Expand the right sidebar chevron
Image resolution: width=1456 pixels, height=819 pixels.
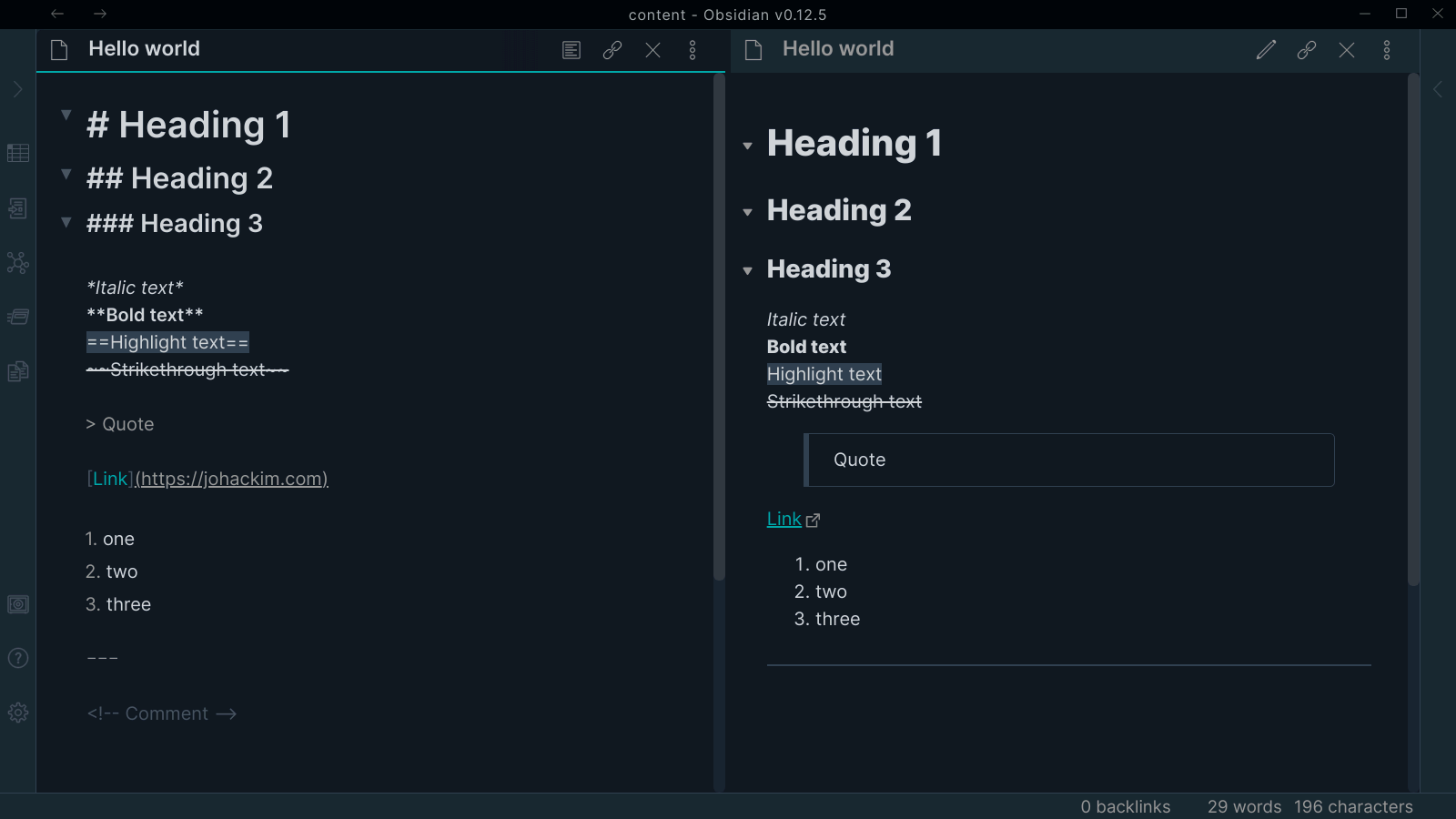pyautogui.click(x=1438, y=89)
